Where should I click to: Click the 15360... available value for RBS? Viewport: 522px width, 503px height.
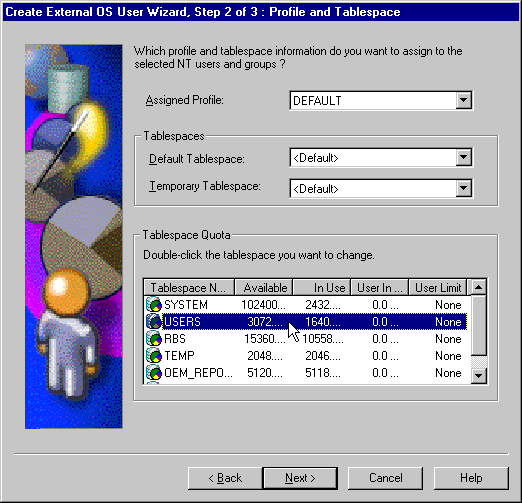click(265, 339)
